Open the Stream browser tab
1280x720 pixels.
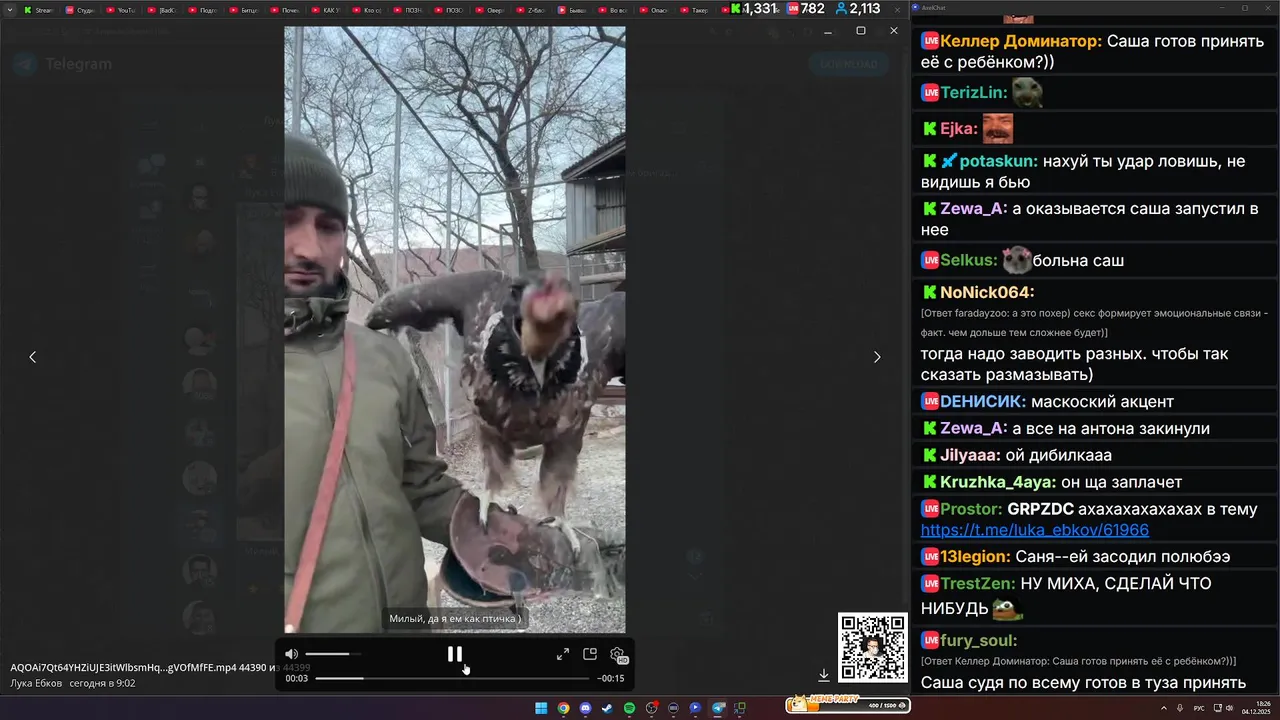click(38, 10)
